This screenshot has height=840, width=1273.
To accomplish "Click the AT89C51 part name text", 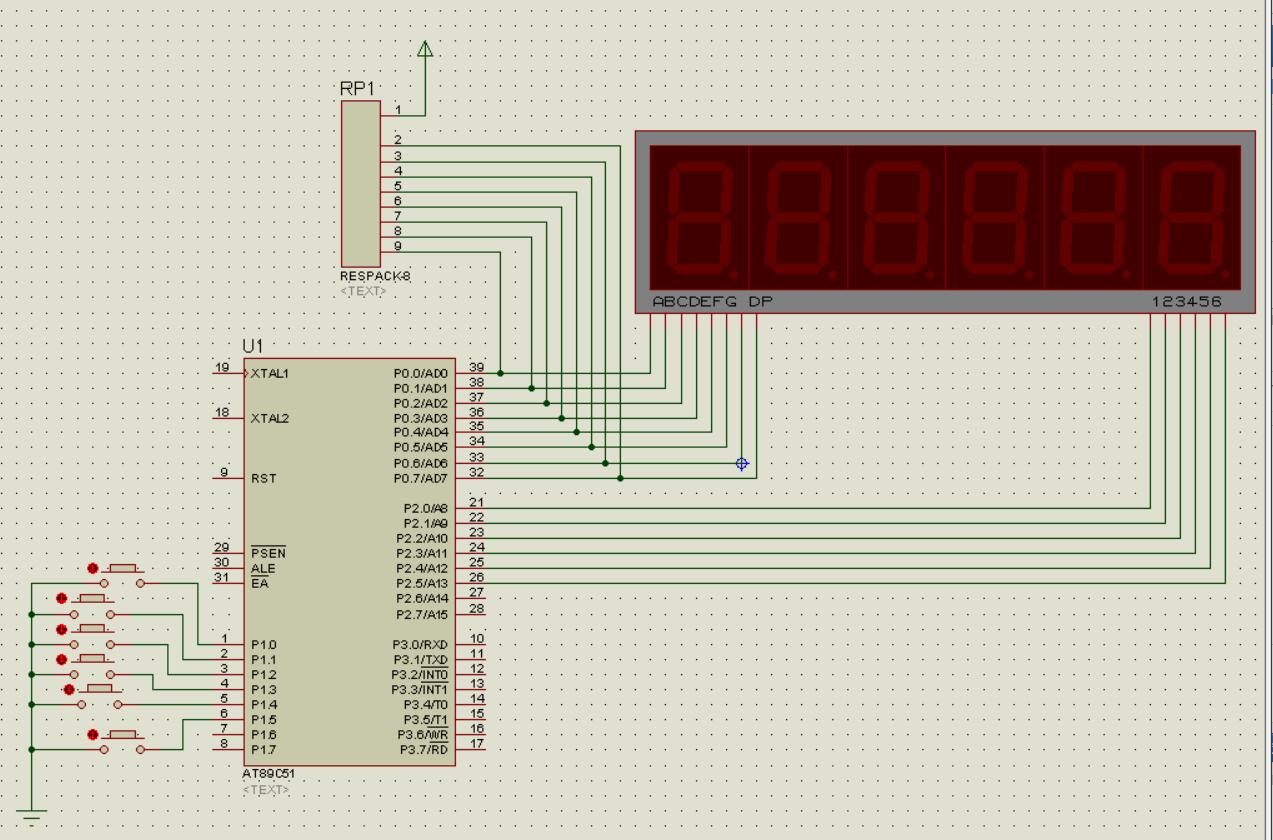I will coord(269,774).
